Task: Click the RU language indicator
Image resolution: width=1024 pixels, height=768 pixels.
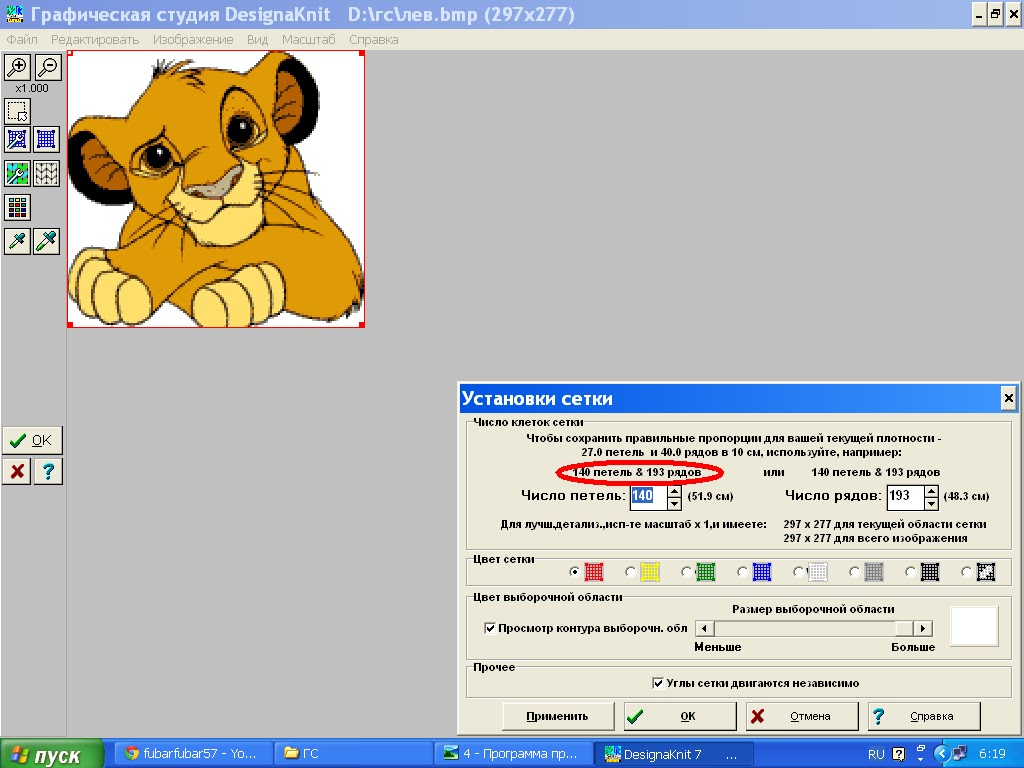Action: tap(876, 754)
